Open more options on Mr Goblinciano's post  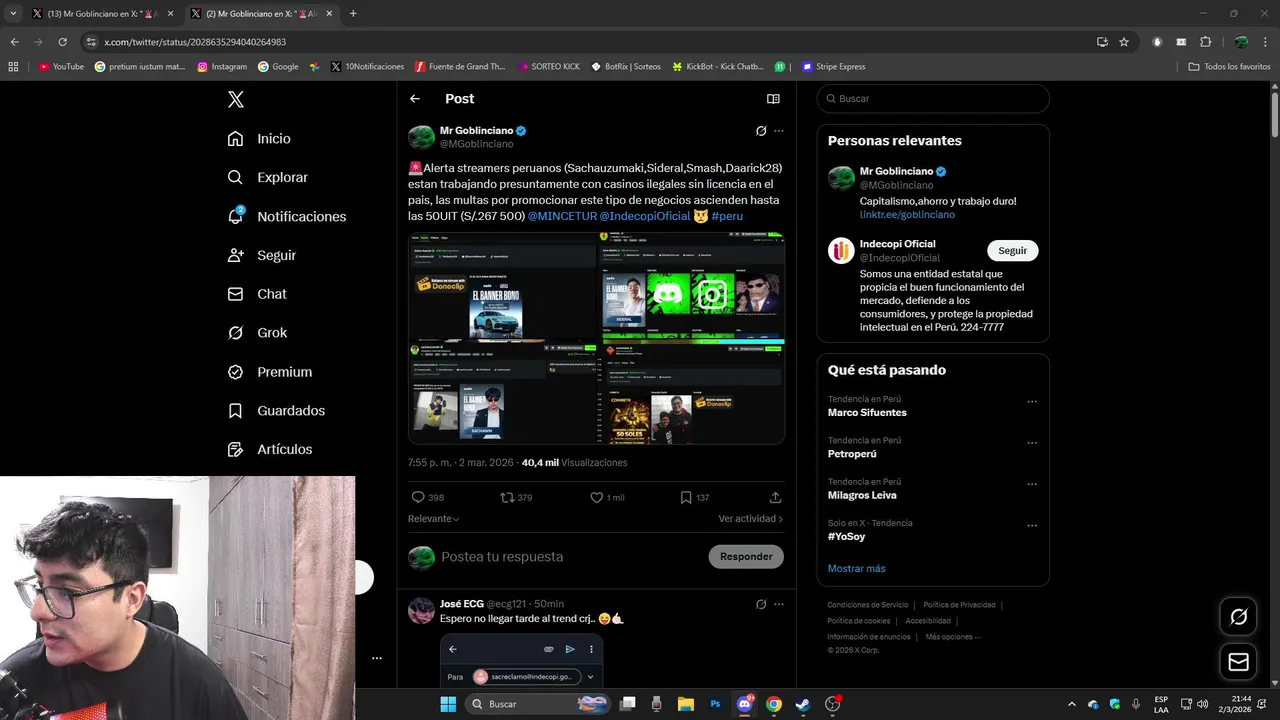pos(779,131)
